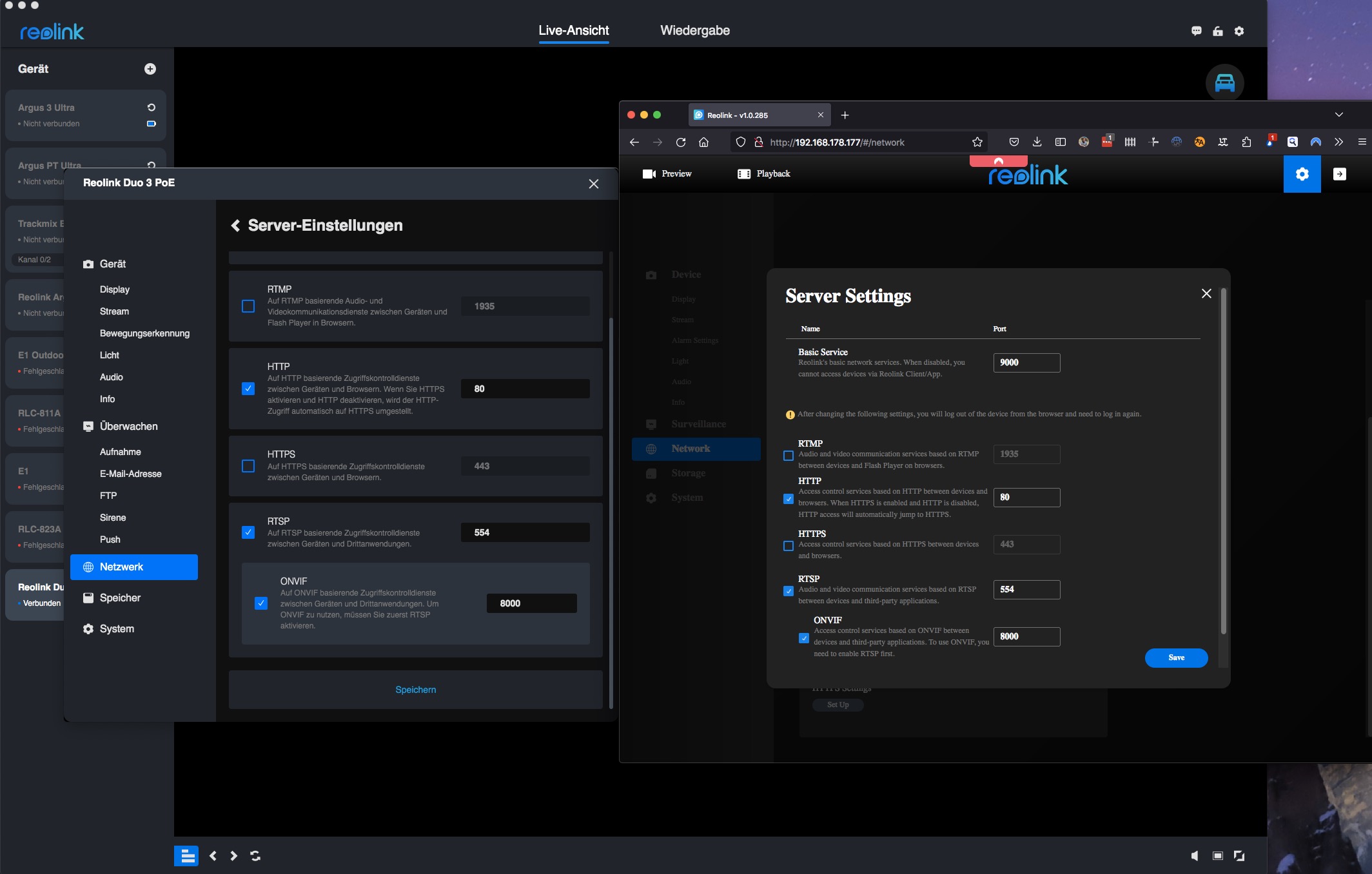Click the blue car icon button
Screen dimensions: 1372x874
click(x=1224, y=83)
